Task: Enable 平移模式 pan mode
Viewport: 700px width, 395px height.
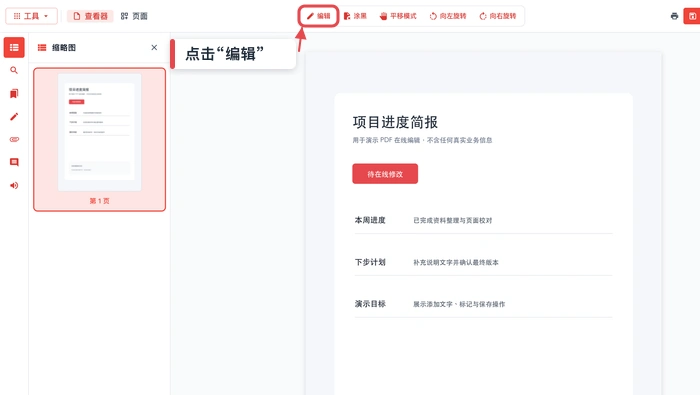Action: click(x=398, y=16)
